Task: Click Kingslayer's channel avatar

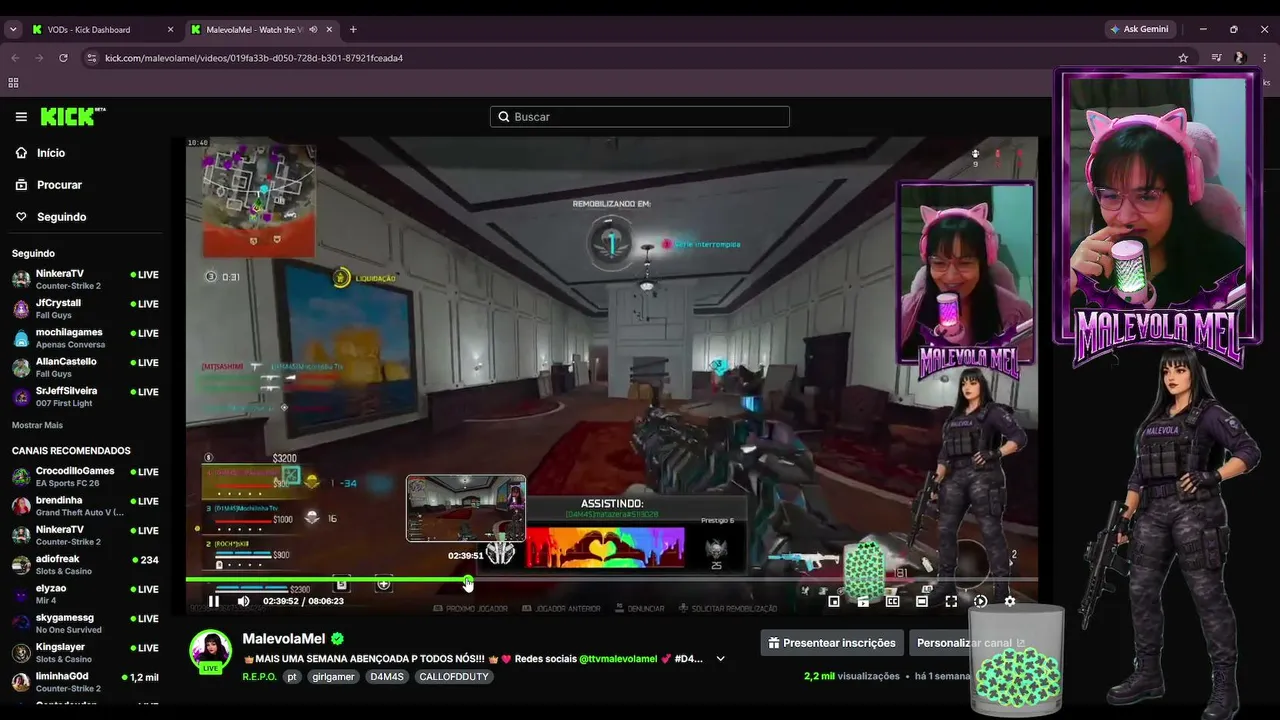Action: (21, 653)
